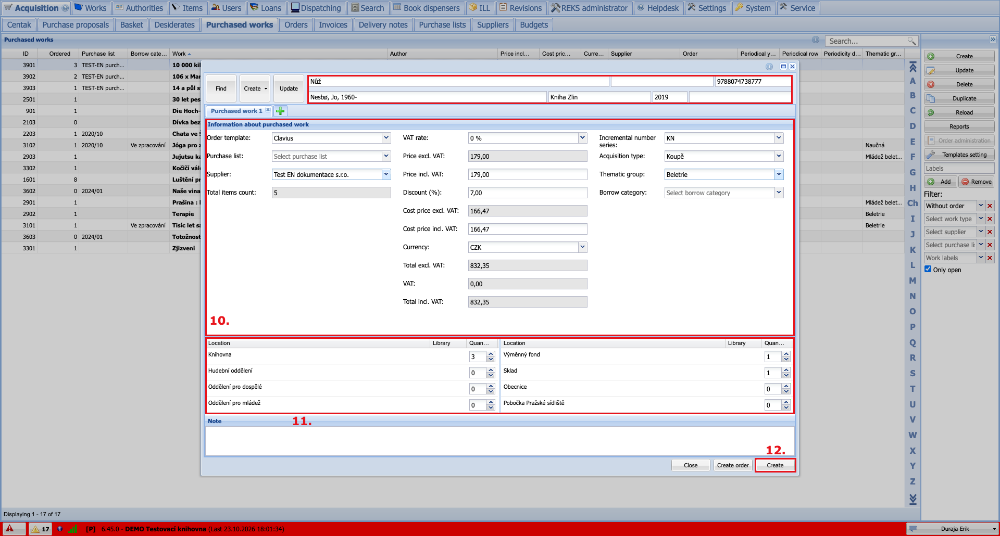Click the Reports button
This screenshot has width=1000, height=536.
[x=959, y=126]
